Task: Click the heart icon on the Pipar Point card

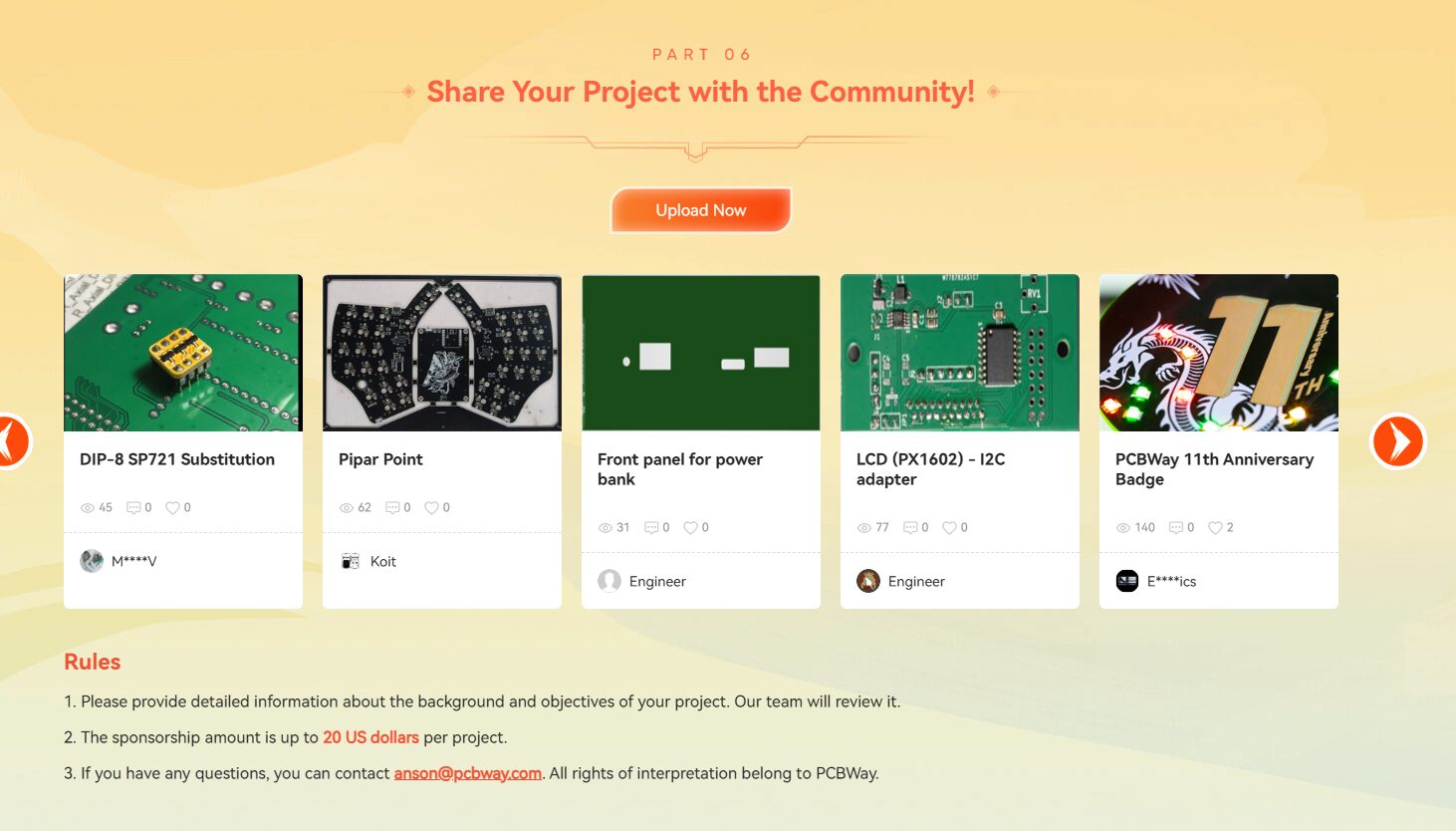Action: coord(431,507)
